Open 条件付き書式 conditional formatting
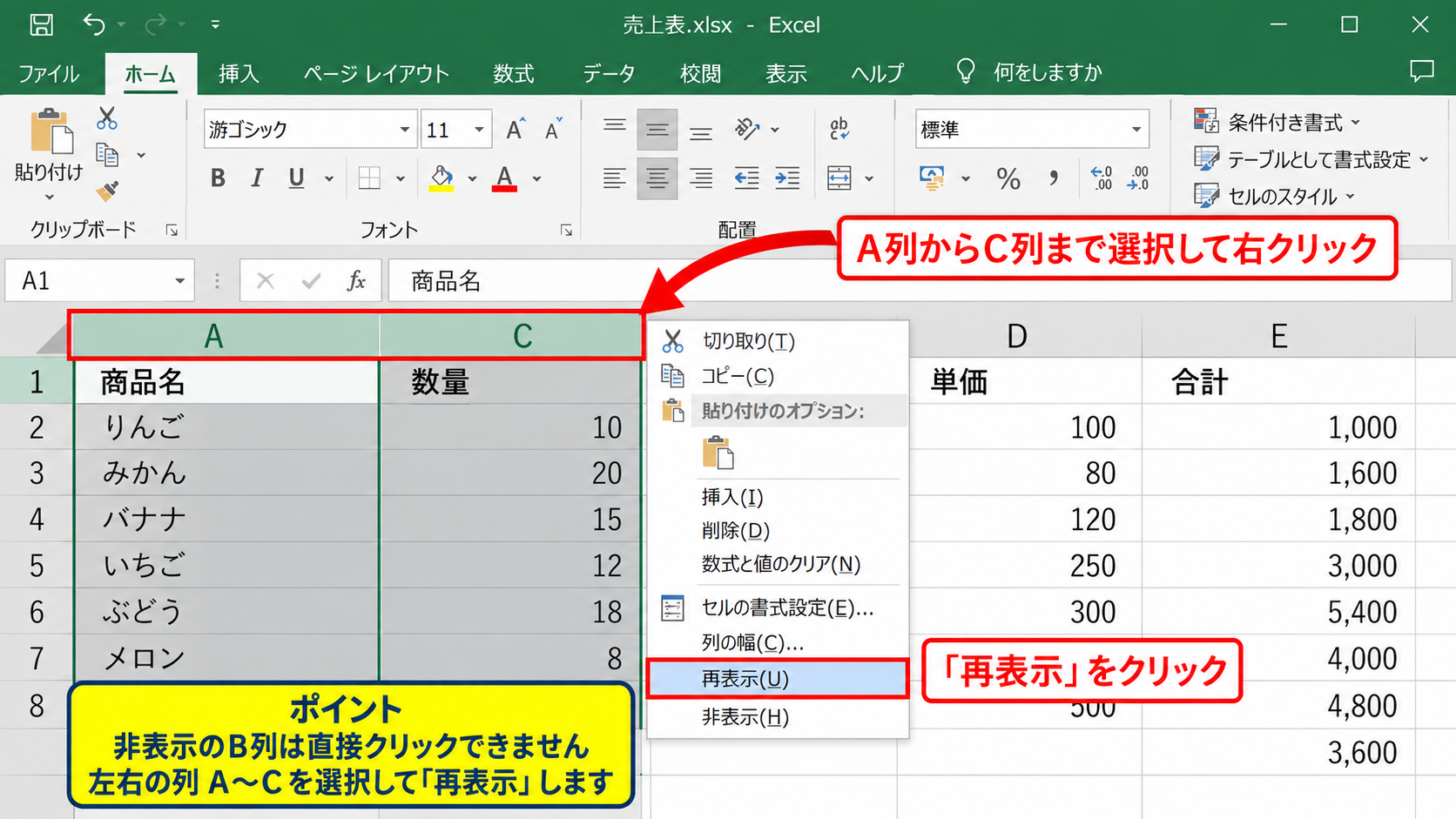This screenshot has width=1456, height=819. click(x=1277, y=123)
